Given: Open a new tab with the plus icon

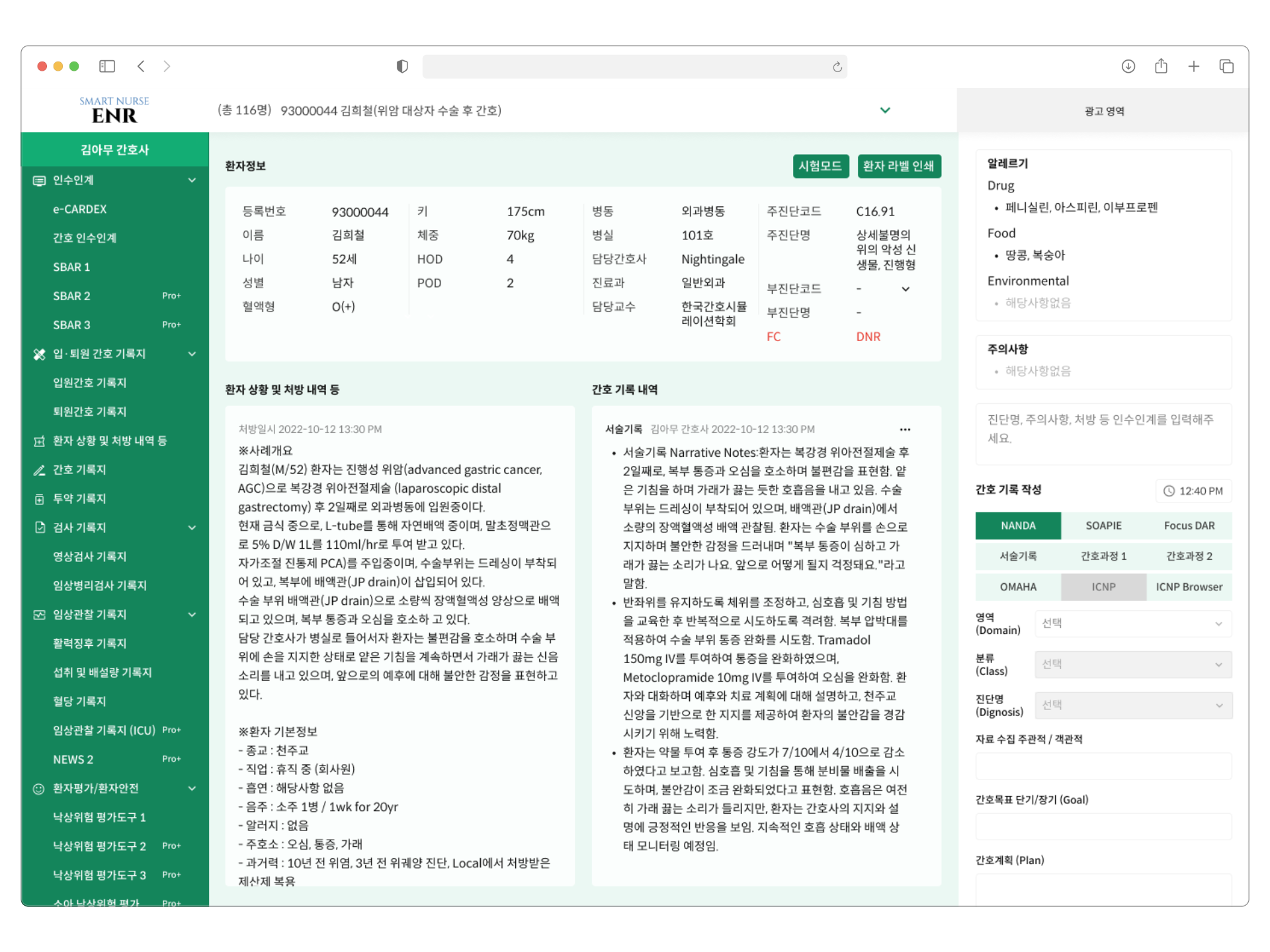Looking at the screenshot, I should [x=1194, y=66].
